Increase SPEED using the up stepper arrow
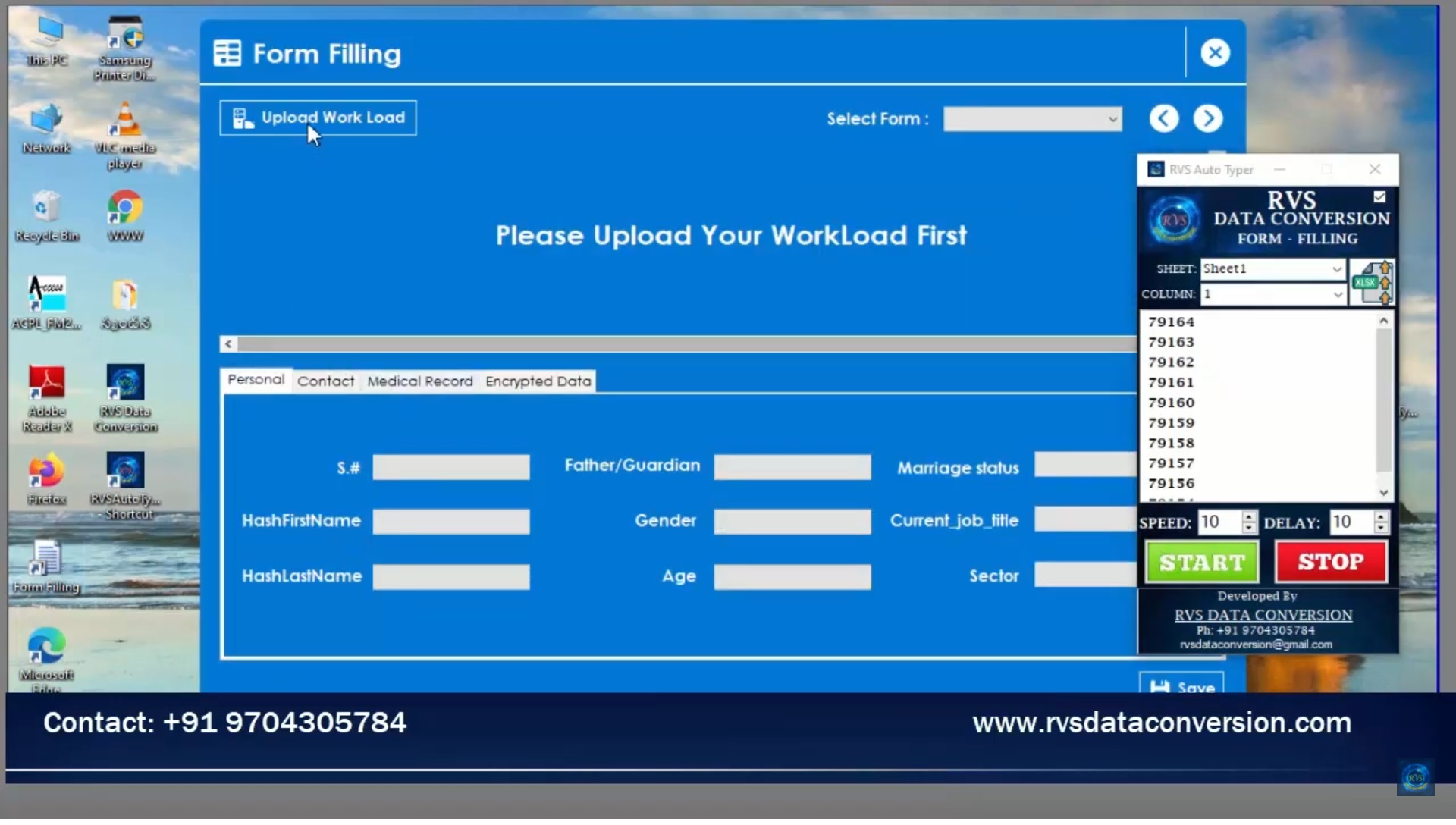 pos(1248,516)
